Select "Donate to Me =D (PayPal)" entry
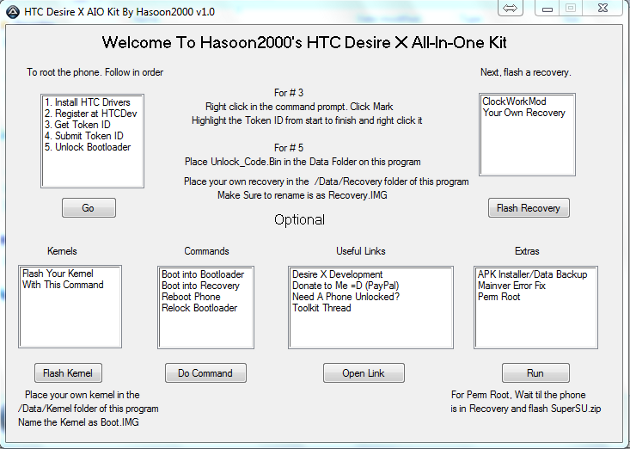This screenshot has height=449, width=630. tap(346, 286)
